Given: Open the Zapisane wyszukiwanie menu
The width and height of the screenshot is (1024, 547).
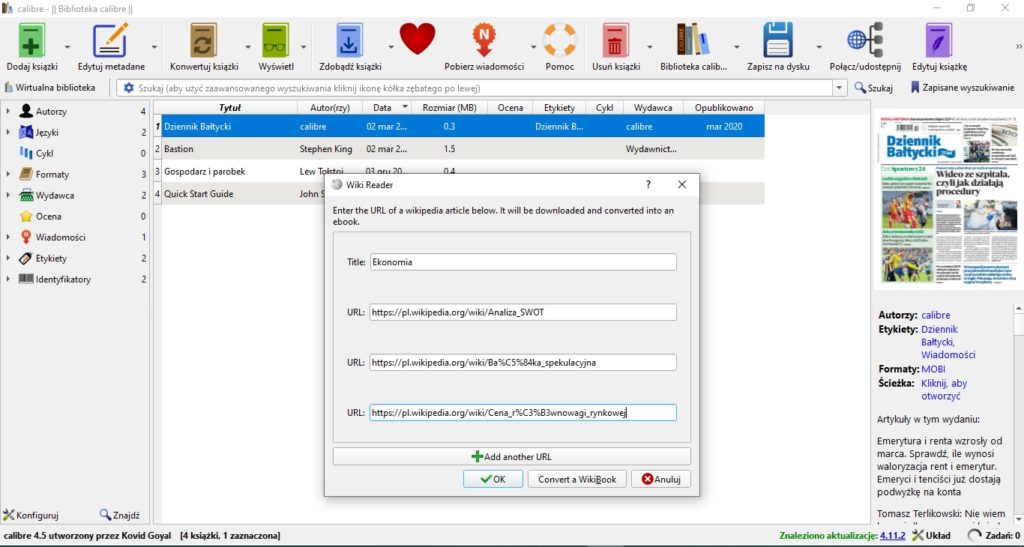Looking at the screenshot, I should click(963, 87).
